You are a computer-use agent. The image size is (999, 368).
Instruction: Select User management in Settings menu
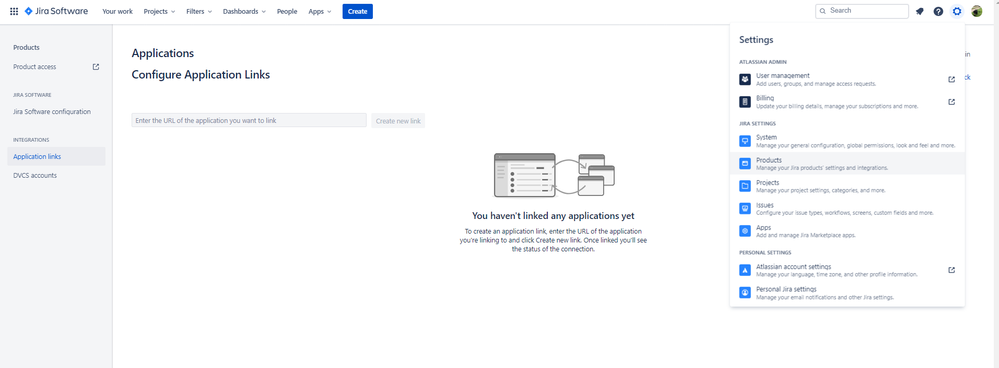pyautogui.click(x=847, y=80)
